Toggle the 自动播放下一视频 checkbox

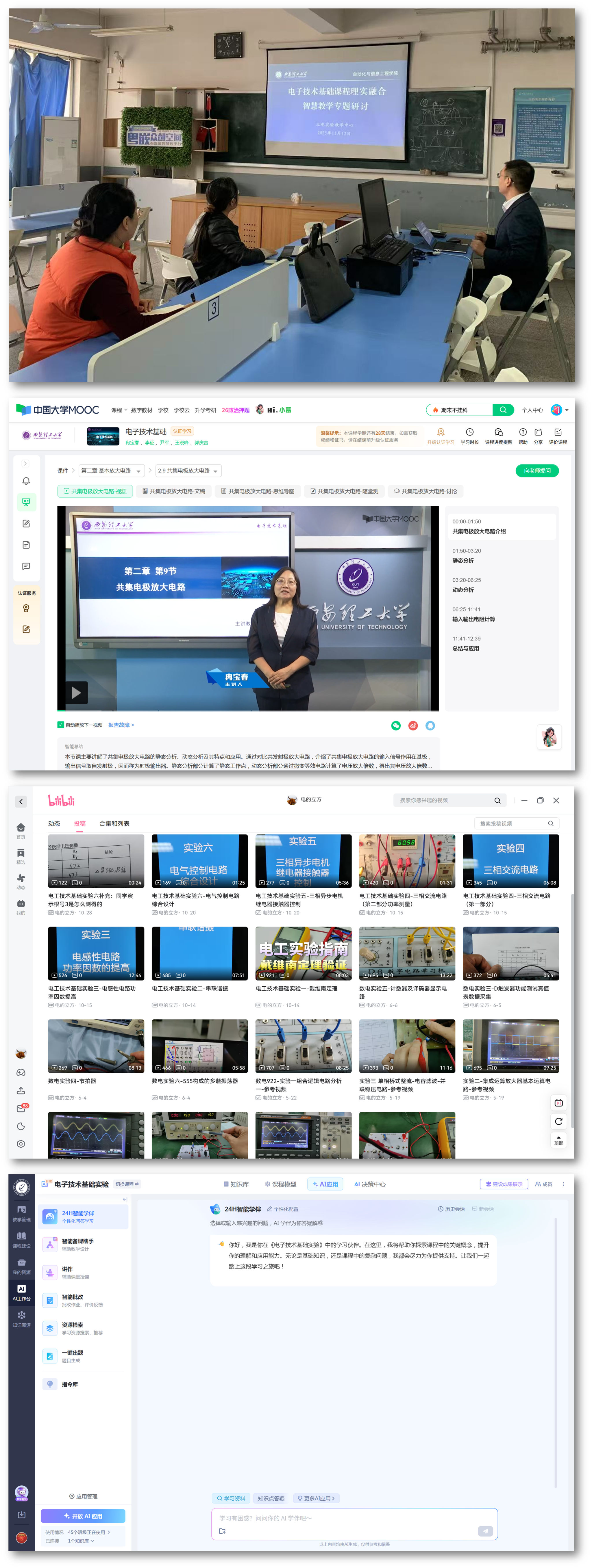point(61,725)
